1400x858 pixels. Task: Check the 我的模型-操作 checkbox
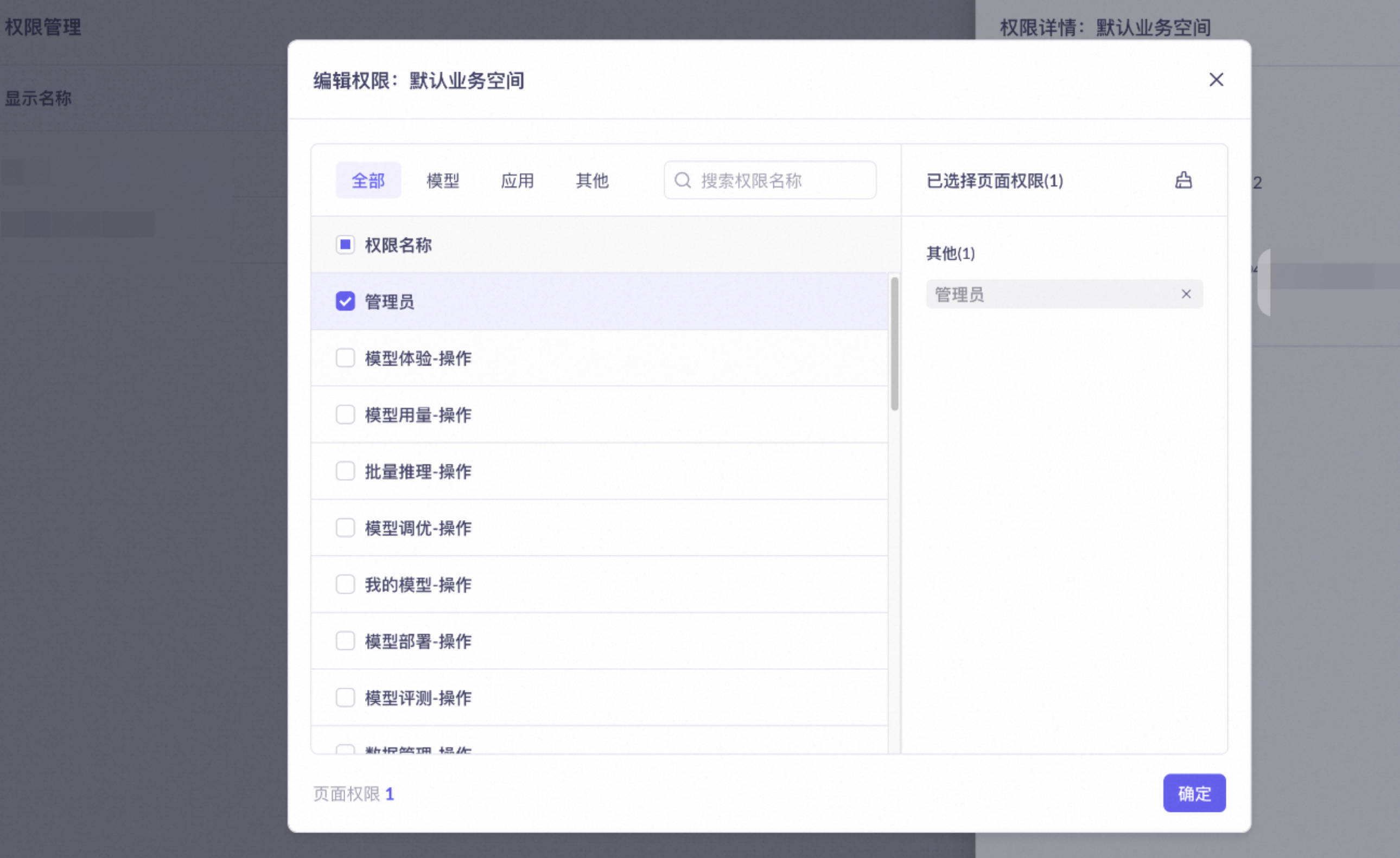coord(345,584)
